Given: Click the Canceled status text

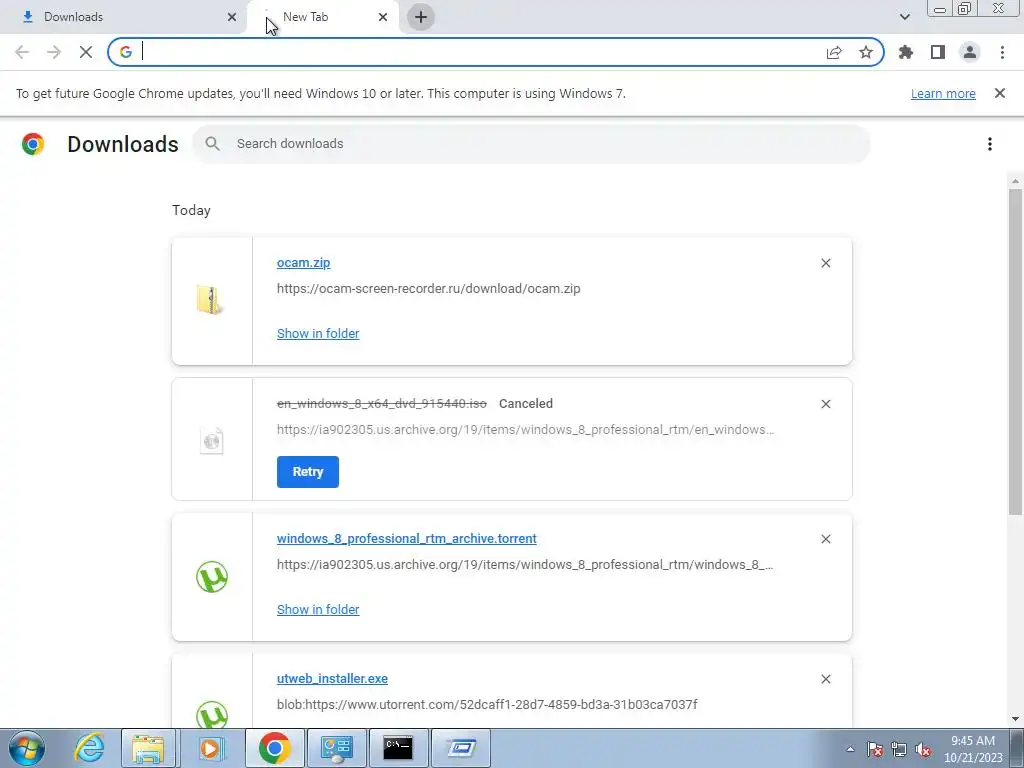Looking at the screenshot, I should click(526, 404).
